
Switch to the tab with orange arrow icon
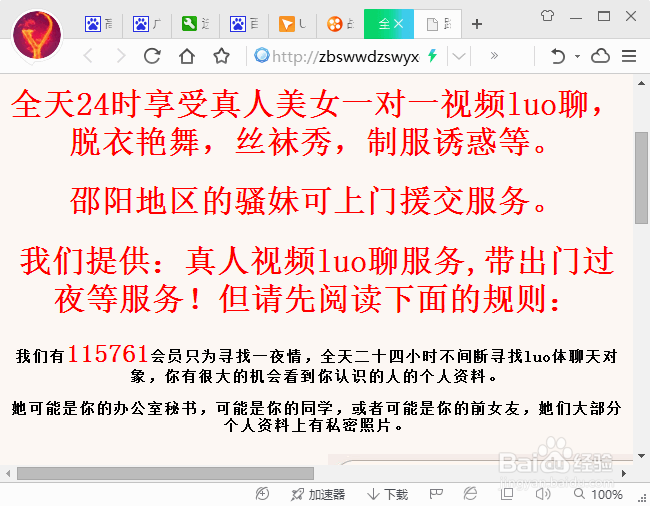click(x=293, y=24)
